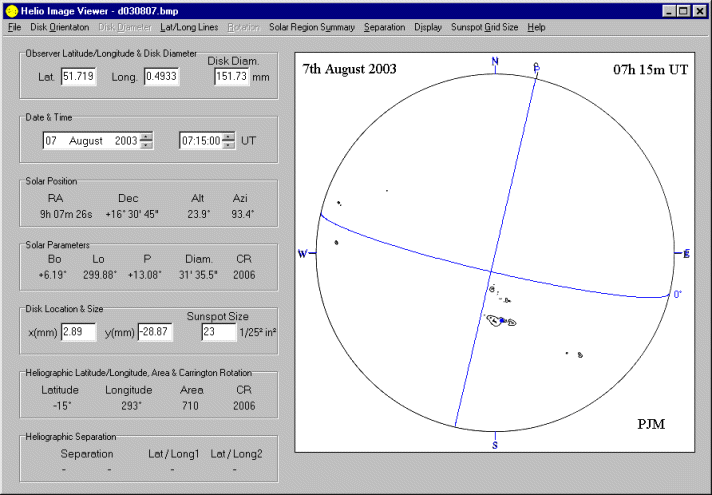
Task: Open the Lat/Long Lines menu
Action: coord(189,27)
